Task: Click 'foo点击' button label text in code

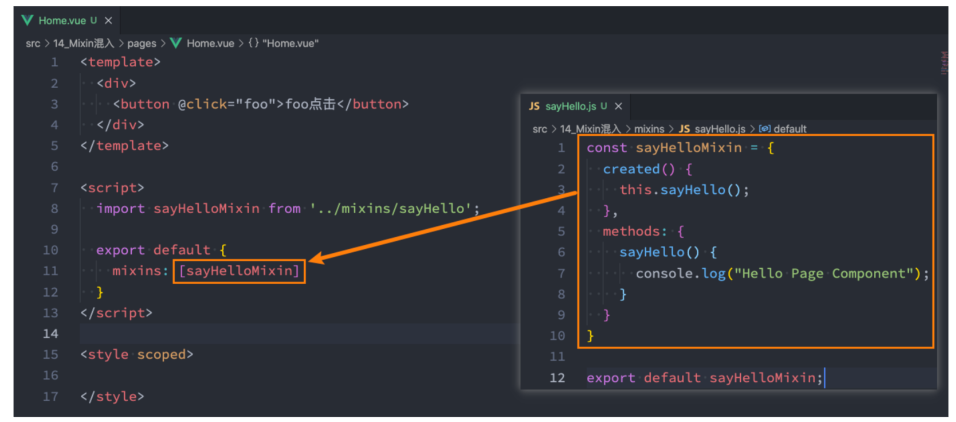Action: 310,104
